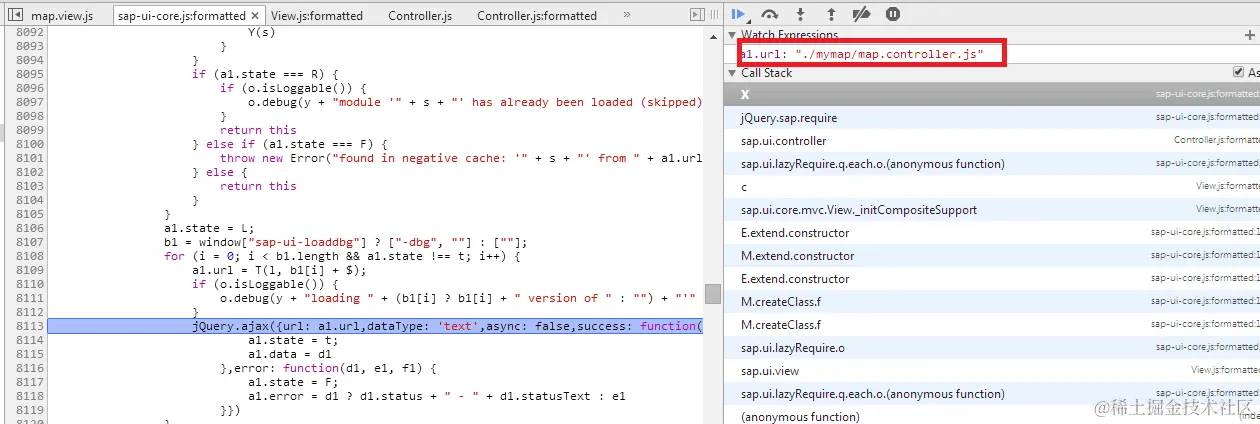Open the View.js:formatted tab
The width and height of the screenshot is (1260, 424).
pos(316,15)
